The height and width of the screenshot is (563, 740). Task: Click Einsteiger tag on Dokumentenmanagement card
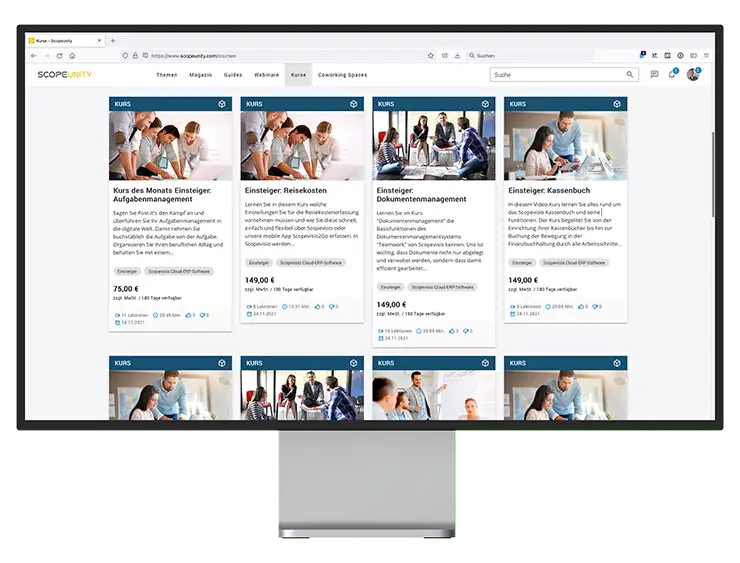click(x=390, y=287)
